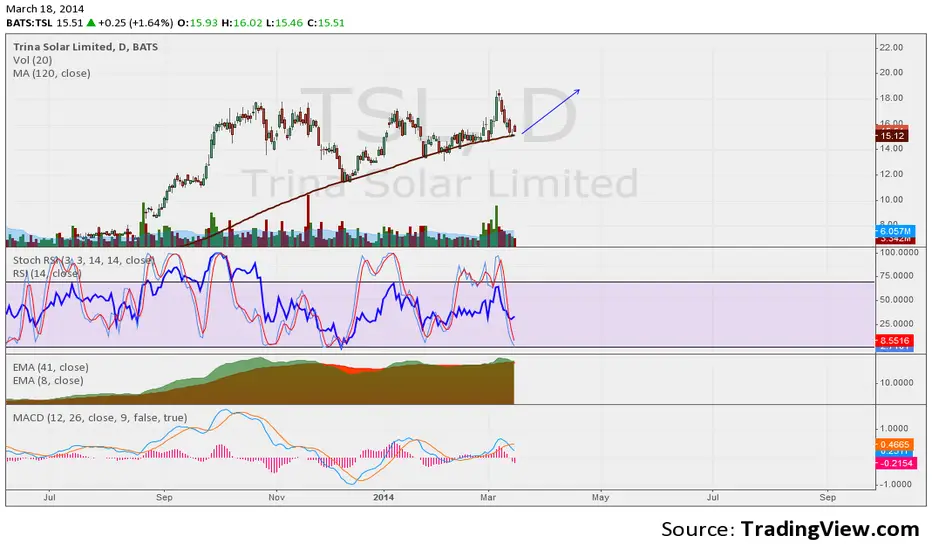Open the TradingView.com source credit
932x550 pixels.
point(830,529)
